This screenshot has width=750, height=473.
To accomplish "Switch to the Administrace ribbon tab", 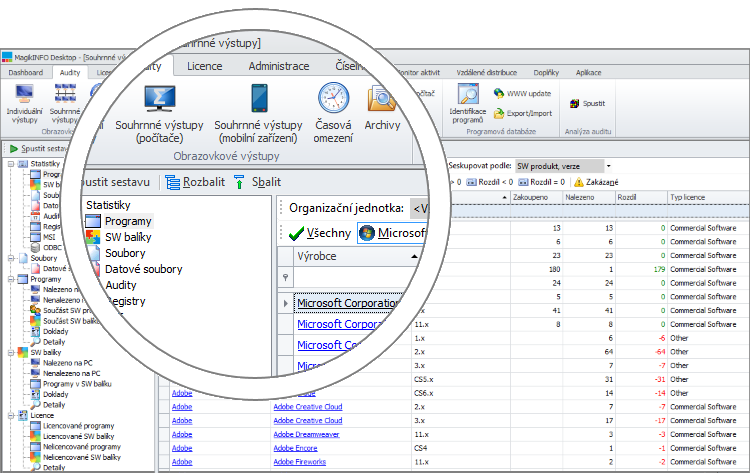I will (x=278, y=66).
